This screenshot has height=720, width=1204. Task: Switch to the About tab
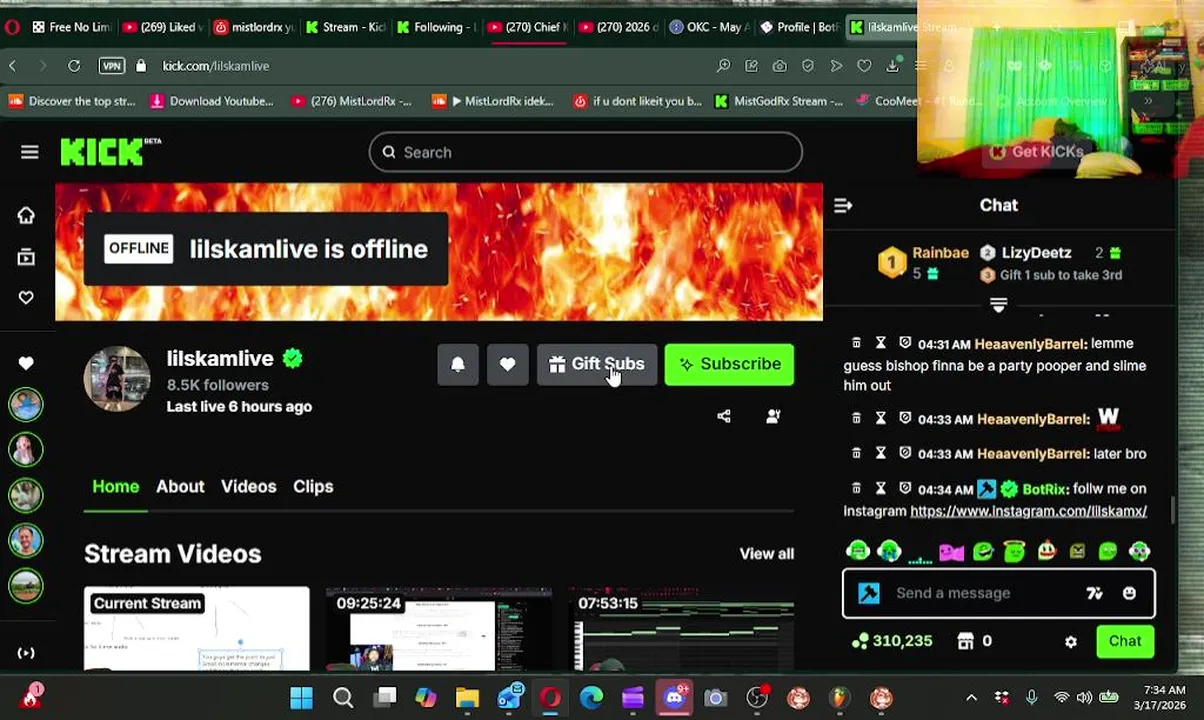click(x=180, y=486)
